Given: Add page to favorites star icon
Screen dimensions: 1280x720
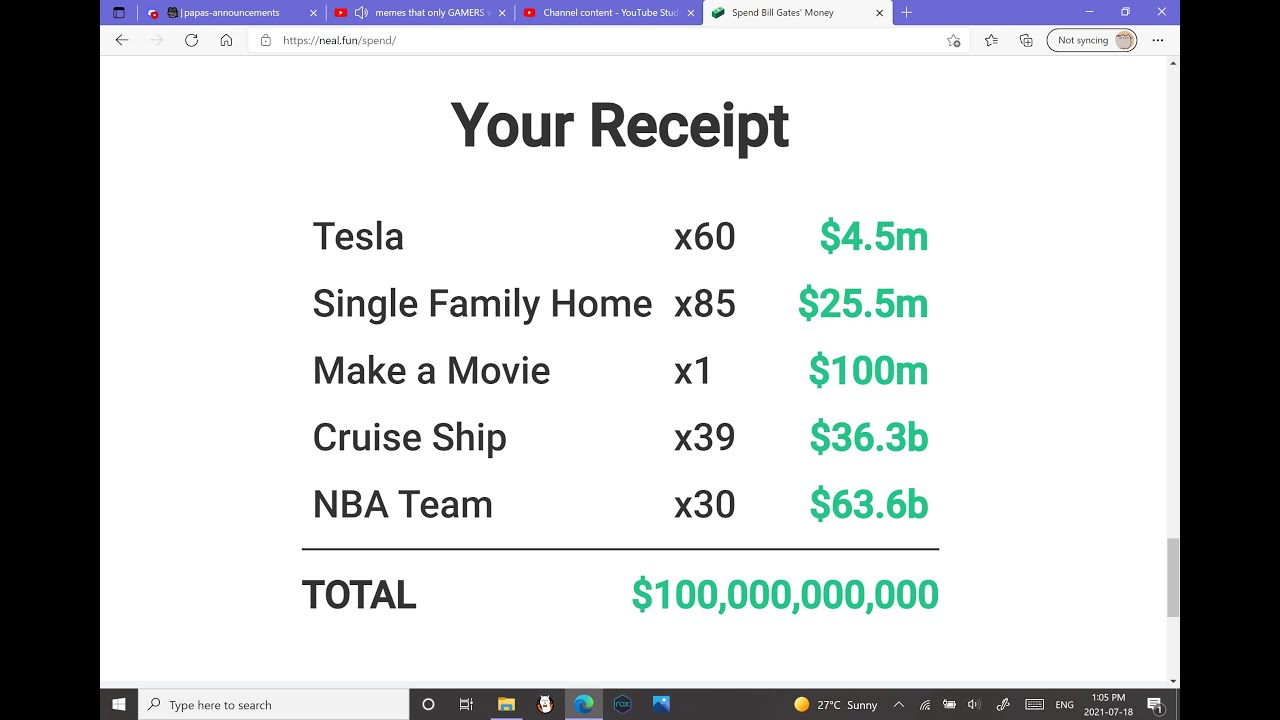Looking at the screenshot, I should [953, 40].
